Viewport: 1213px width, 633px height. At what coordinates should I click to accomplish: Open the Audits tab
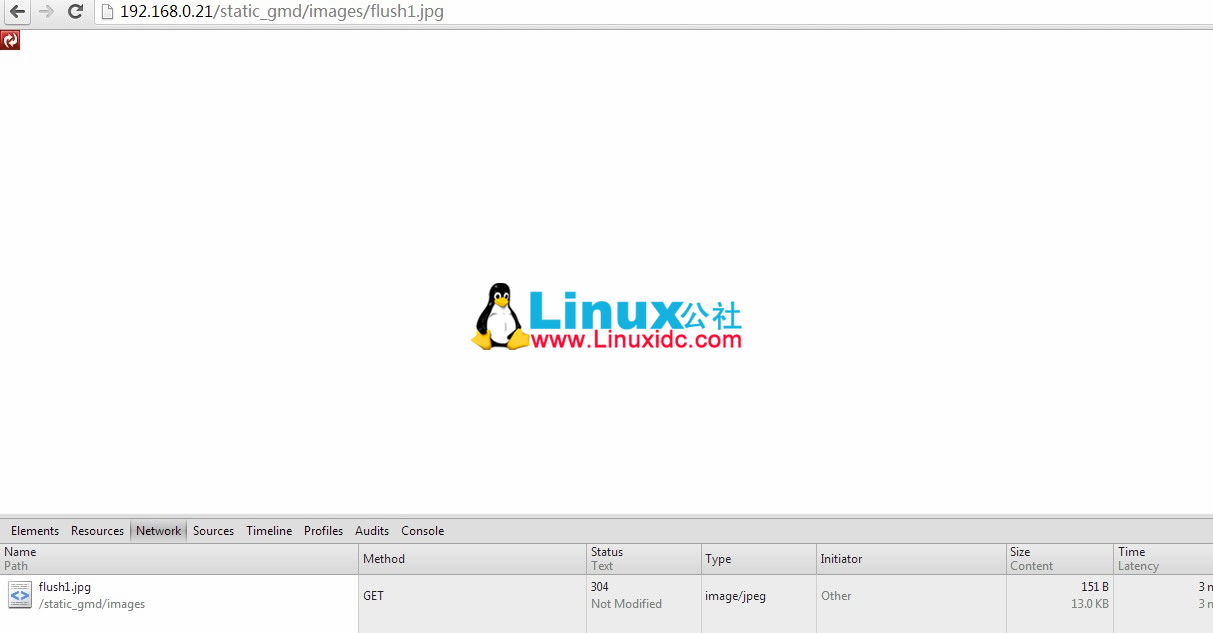tap(372, 531)
